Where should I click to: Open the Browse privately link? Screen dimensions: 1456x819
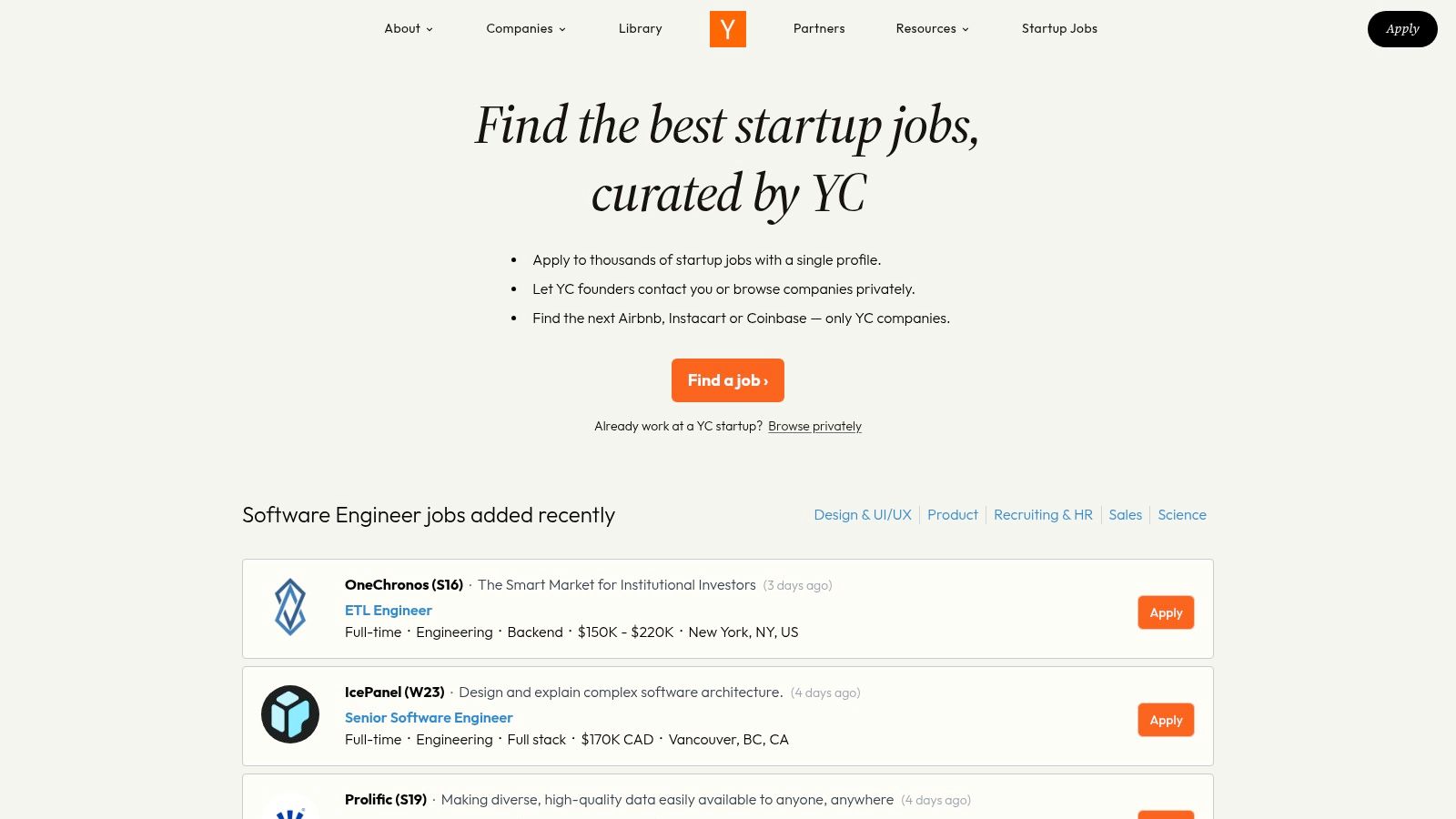(814, 426)
